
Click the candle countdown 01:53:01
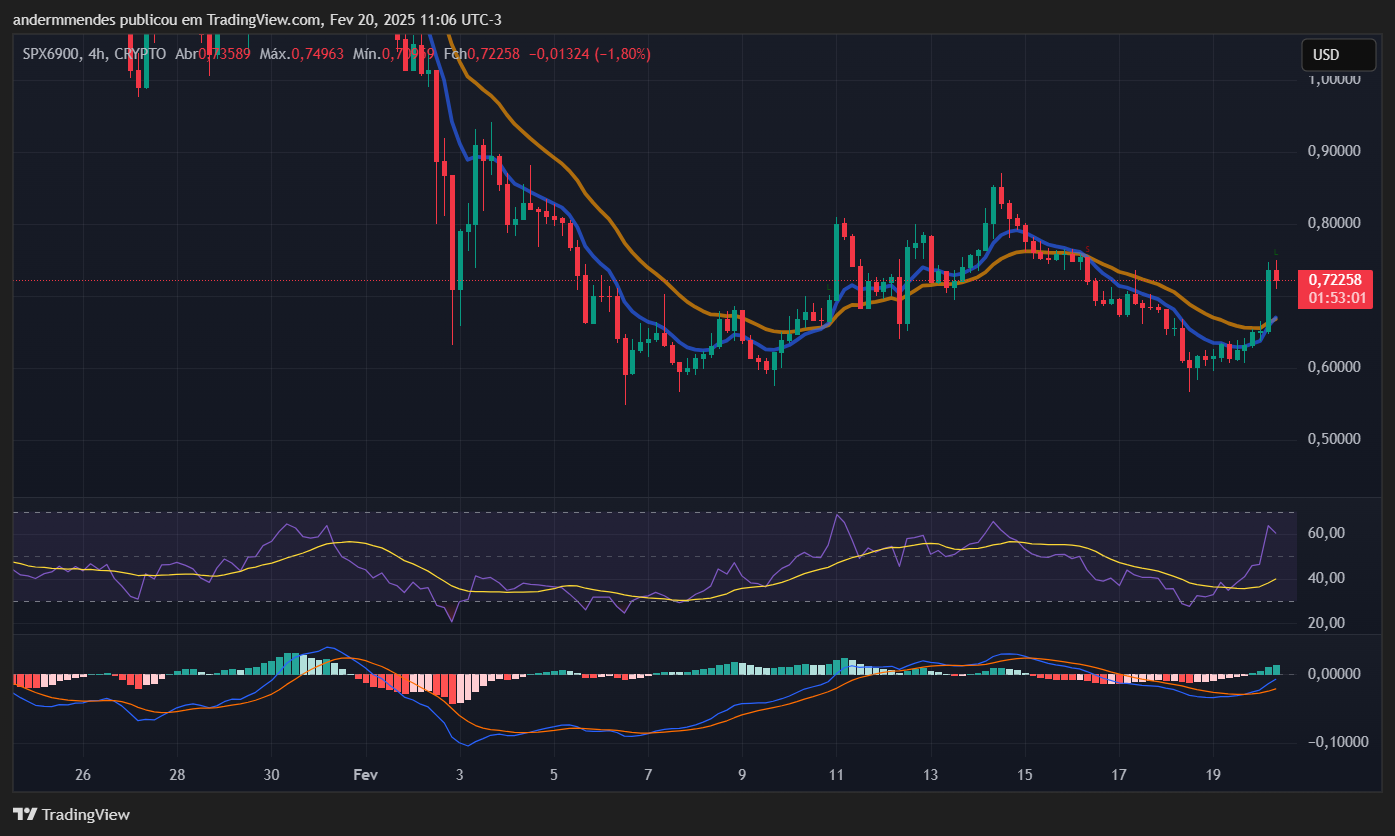coord(1335,298)
